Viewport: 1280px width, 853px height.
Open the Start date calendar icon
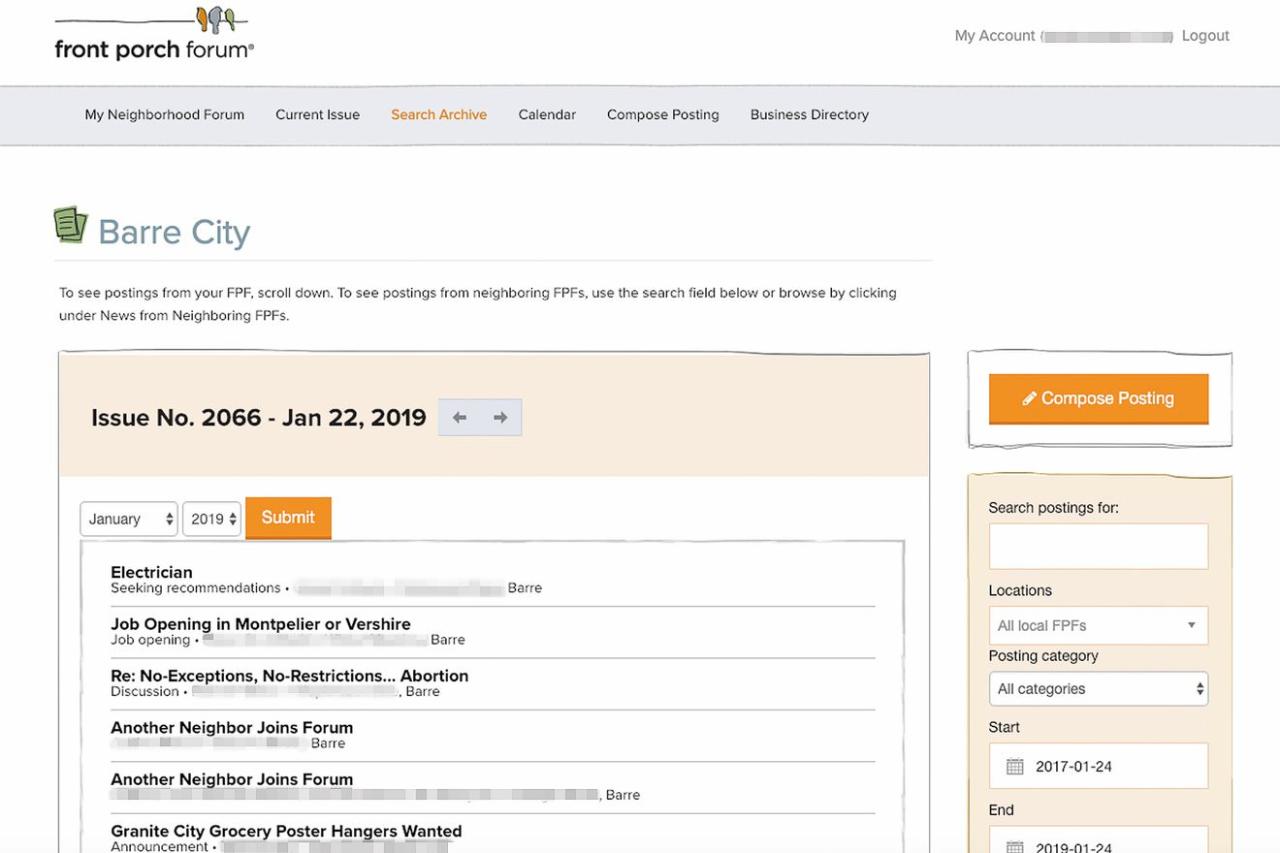point(1014,767)
